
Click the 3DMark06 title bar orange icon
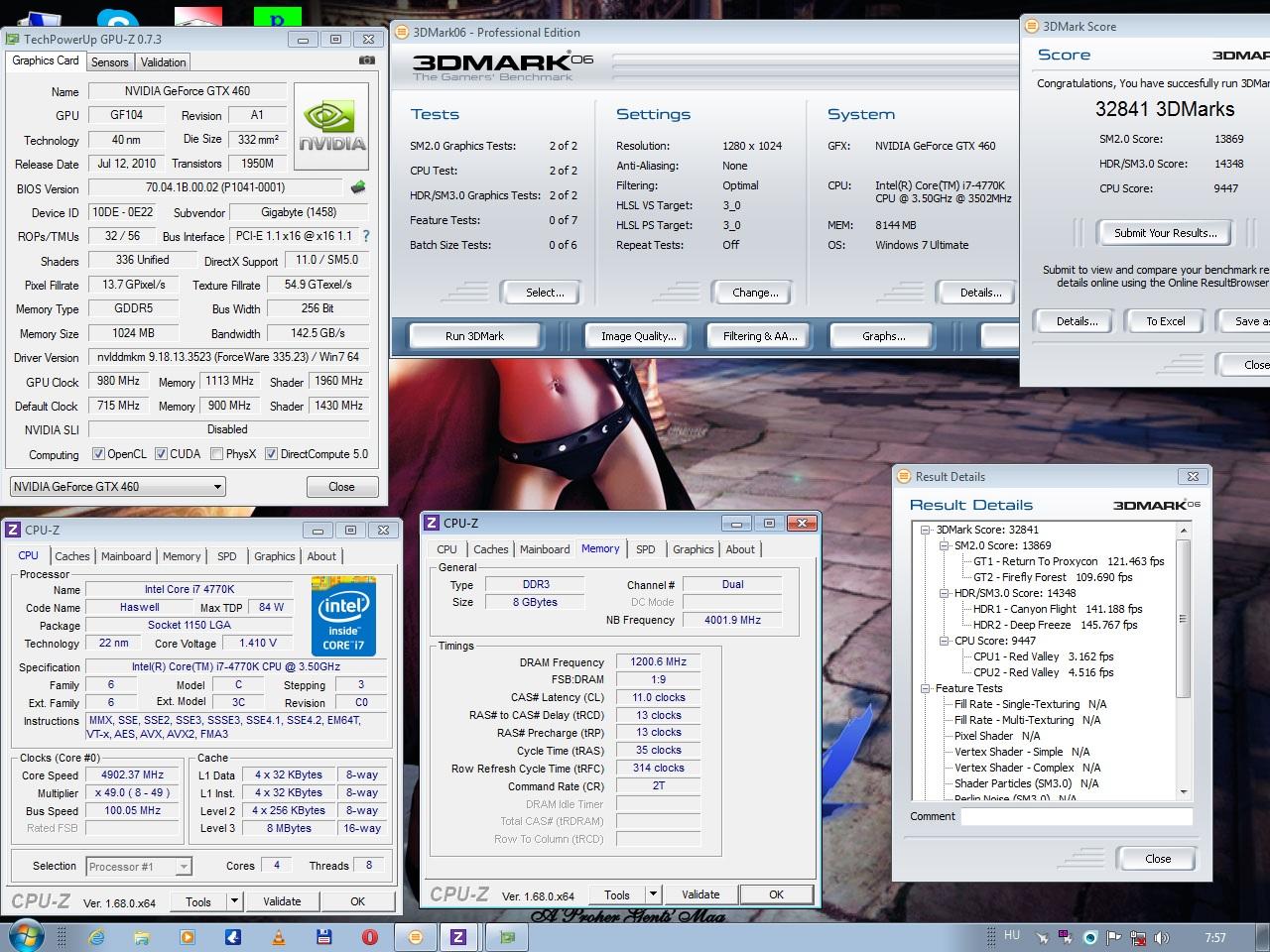(402, 32)
